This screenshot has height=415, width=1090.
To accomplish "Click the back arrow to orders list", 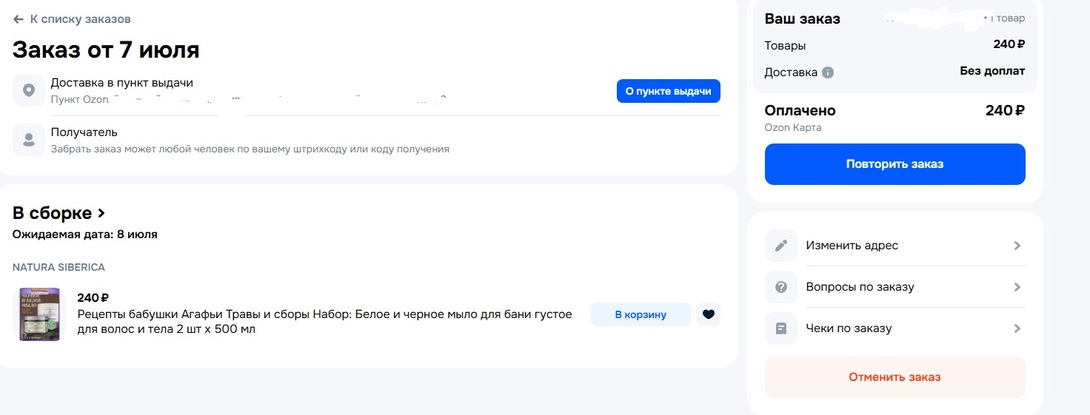I will coord(18,19).
